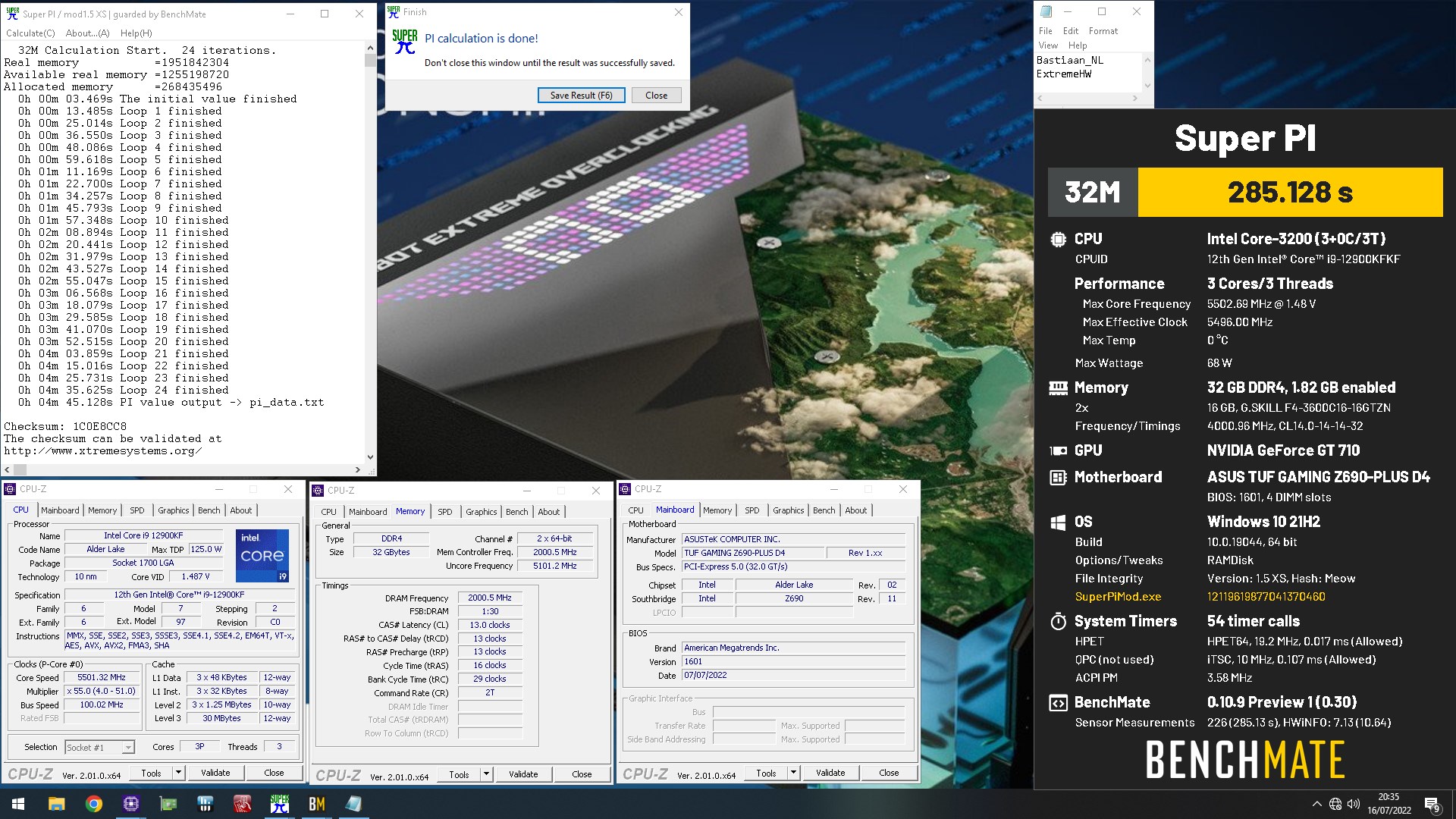Click the Motherboard icon in BenchMate panel
The height and width of the screenshot is (819, 1456).
point(1058,478)
